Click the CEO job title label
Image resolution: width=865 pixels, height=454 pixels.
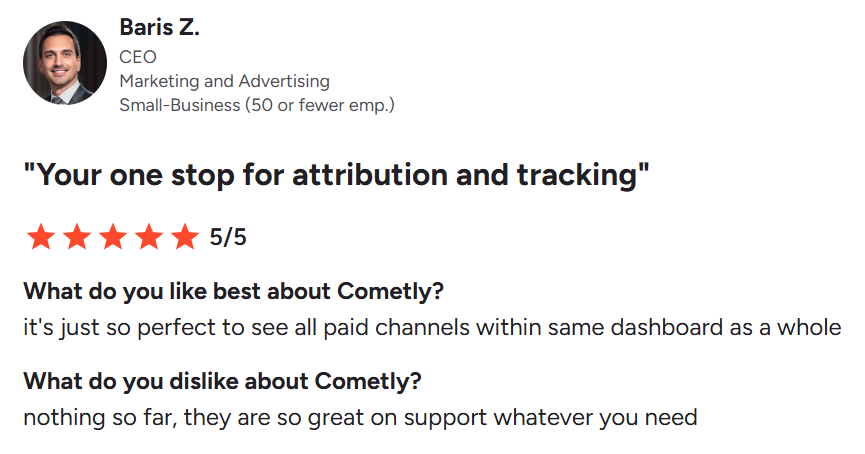point(138,57)
